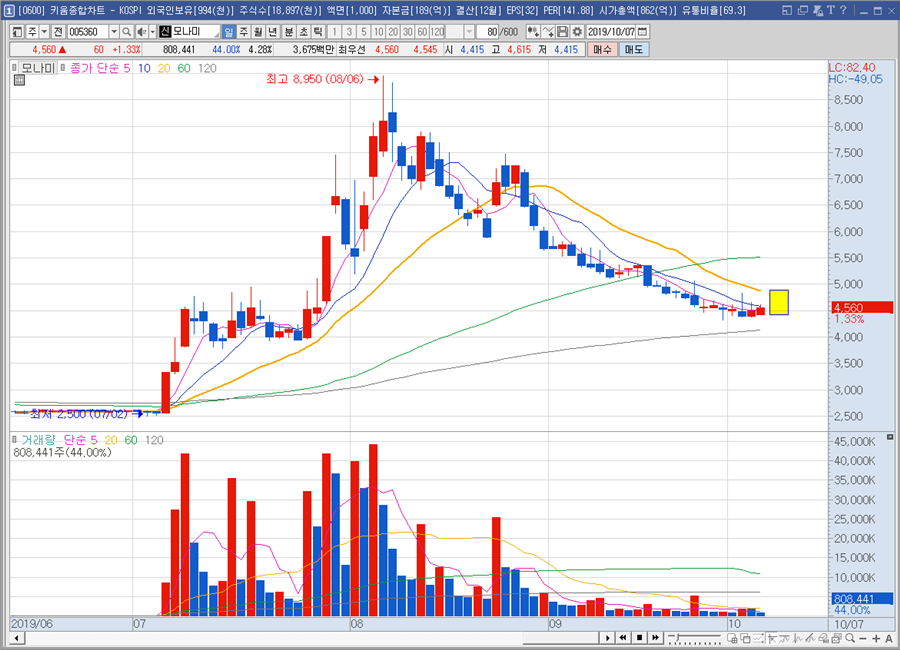Click the 매도 sell button
Image resolution: width=900 pixels, height=650 pixels.
(634, 49)
